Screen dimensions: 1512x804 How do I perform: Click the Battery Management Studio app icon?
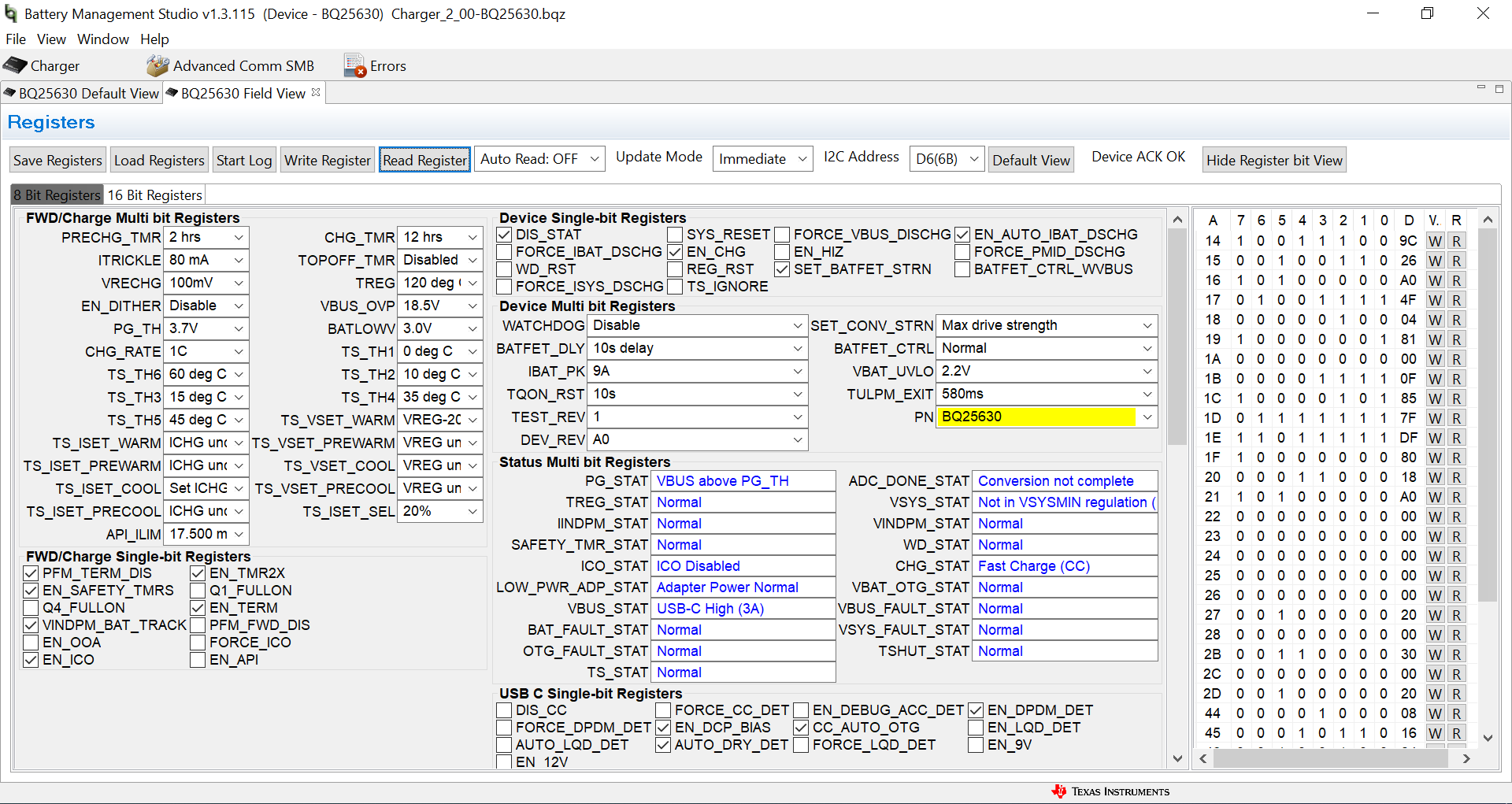(x=11, y=13)
